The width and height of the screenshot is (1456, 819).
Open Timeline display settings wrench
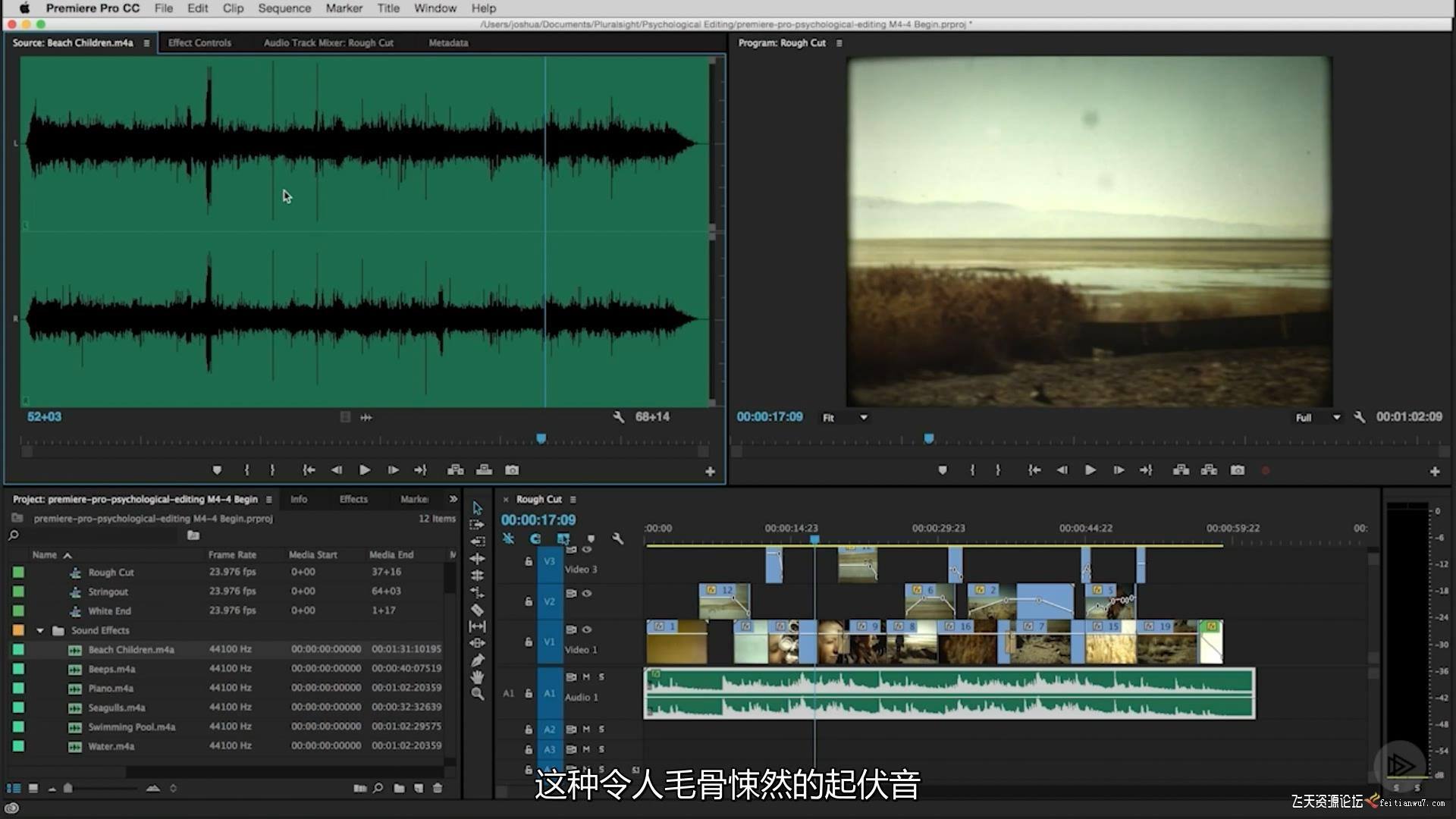point(618,538)
